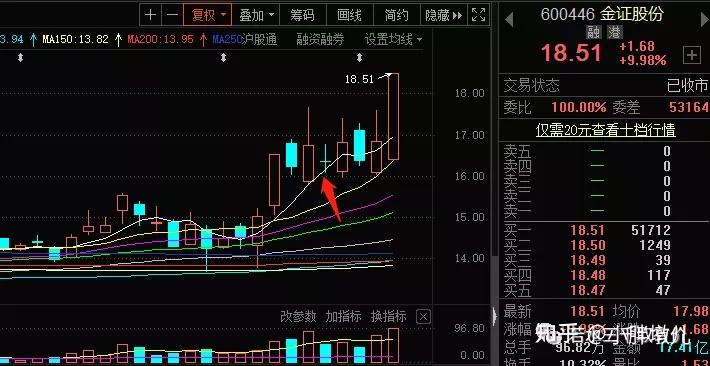Click volume axis value 96.80
Screen dimensions: 710x366
[470, 328]
